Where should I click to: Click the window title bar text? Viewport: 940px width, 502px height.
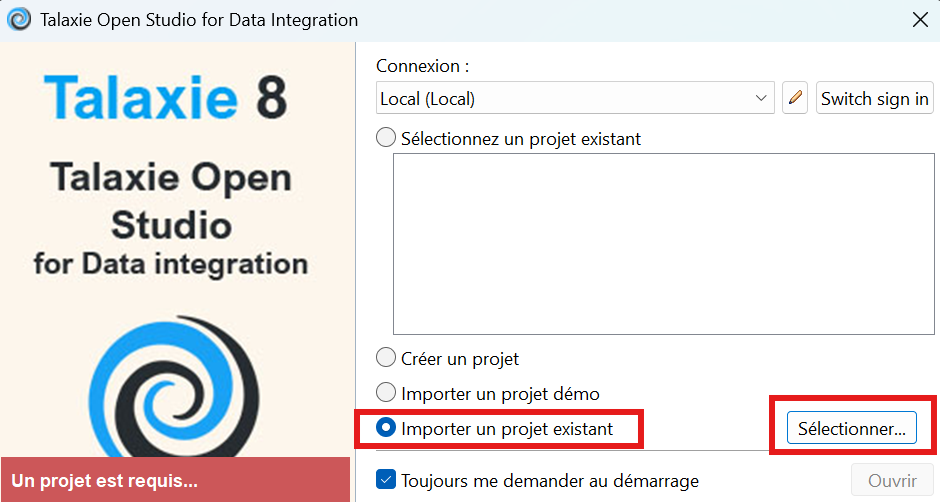pyautogui.click(x=198, y=20)
